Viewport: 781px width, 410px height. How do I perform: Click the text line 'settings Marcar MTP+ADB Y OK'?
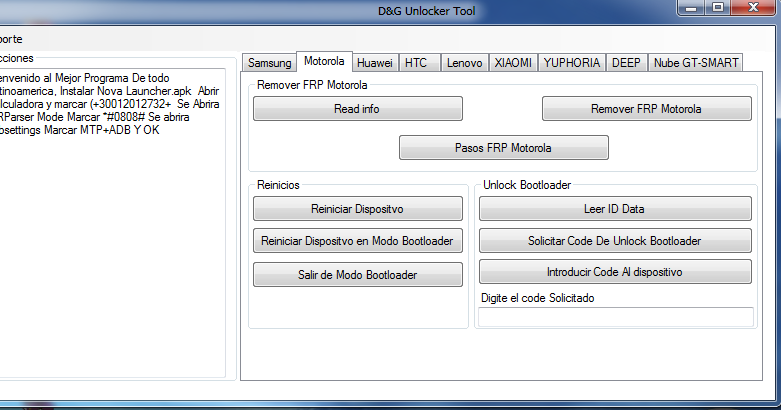pyautogui.click(x=79, y=130)
